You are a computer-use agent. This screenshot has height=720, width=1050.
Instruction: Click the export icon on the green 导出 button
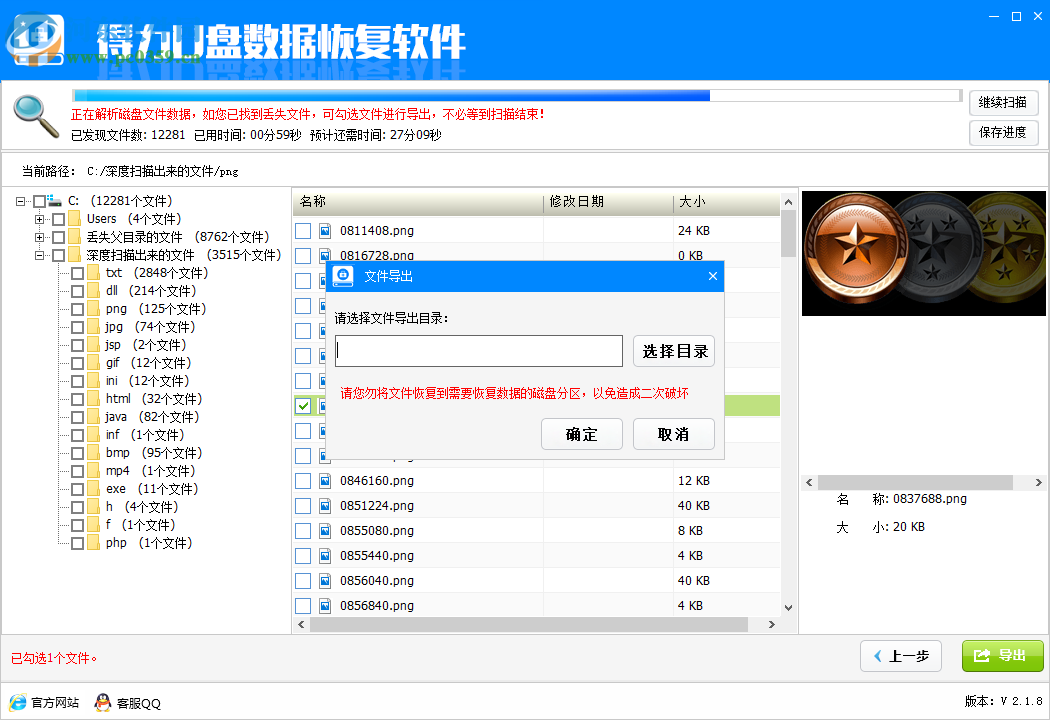point(983,656)
